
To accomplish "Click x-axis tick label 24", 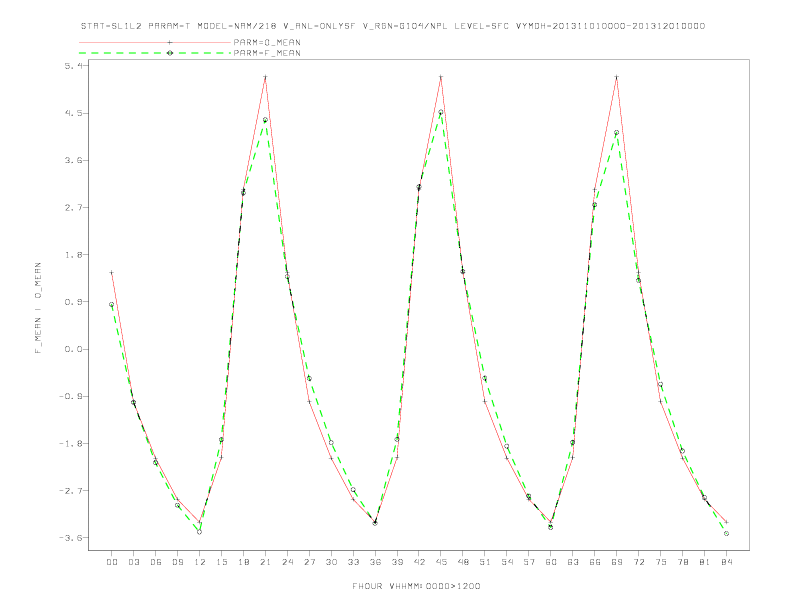I will (287, 562).
